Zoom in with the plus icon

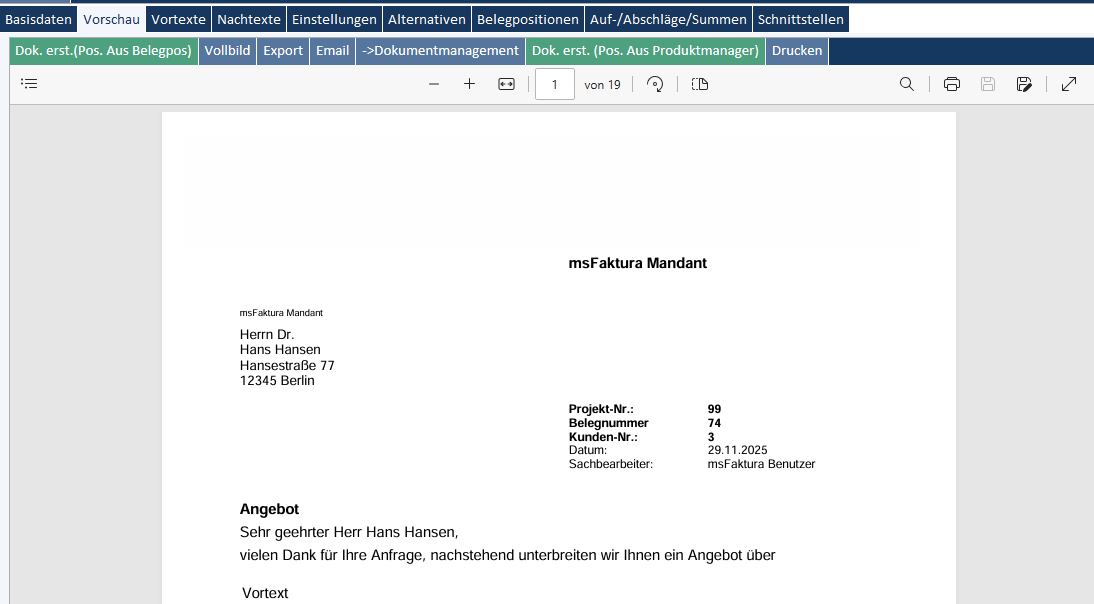coord(469,84)
